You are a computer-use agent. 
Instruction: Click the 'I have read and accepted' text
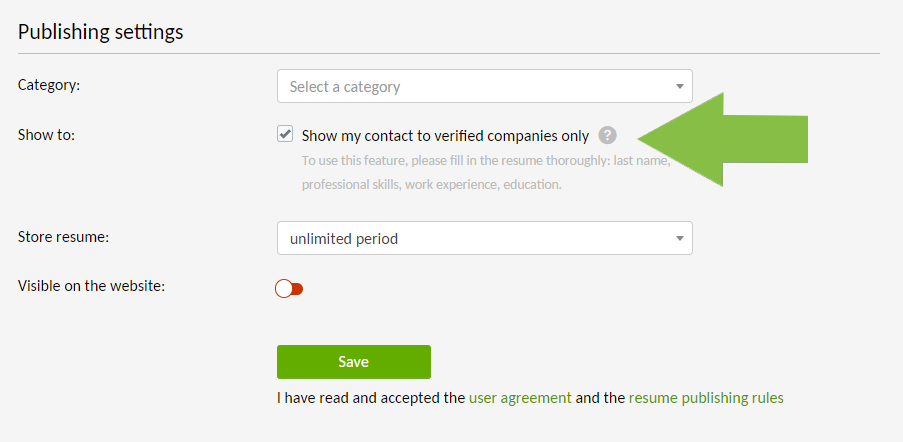371,398
